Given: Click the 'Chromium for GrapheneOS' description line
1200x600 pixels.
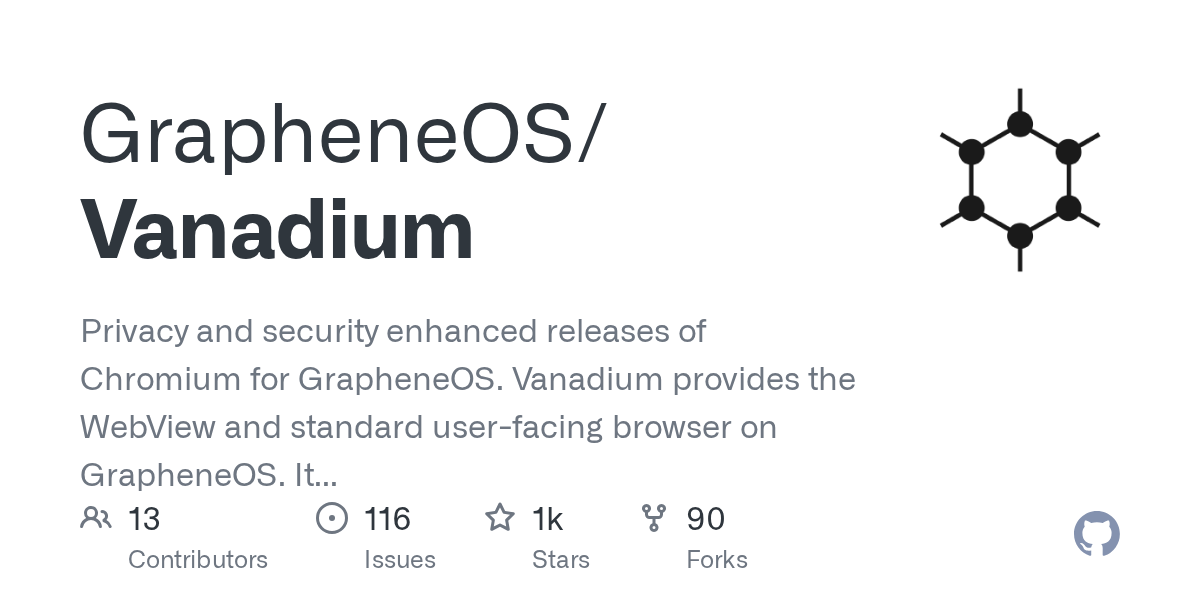Looking at the screenshot, I should (x=467, y=379).
